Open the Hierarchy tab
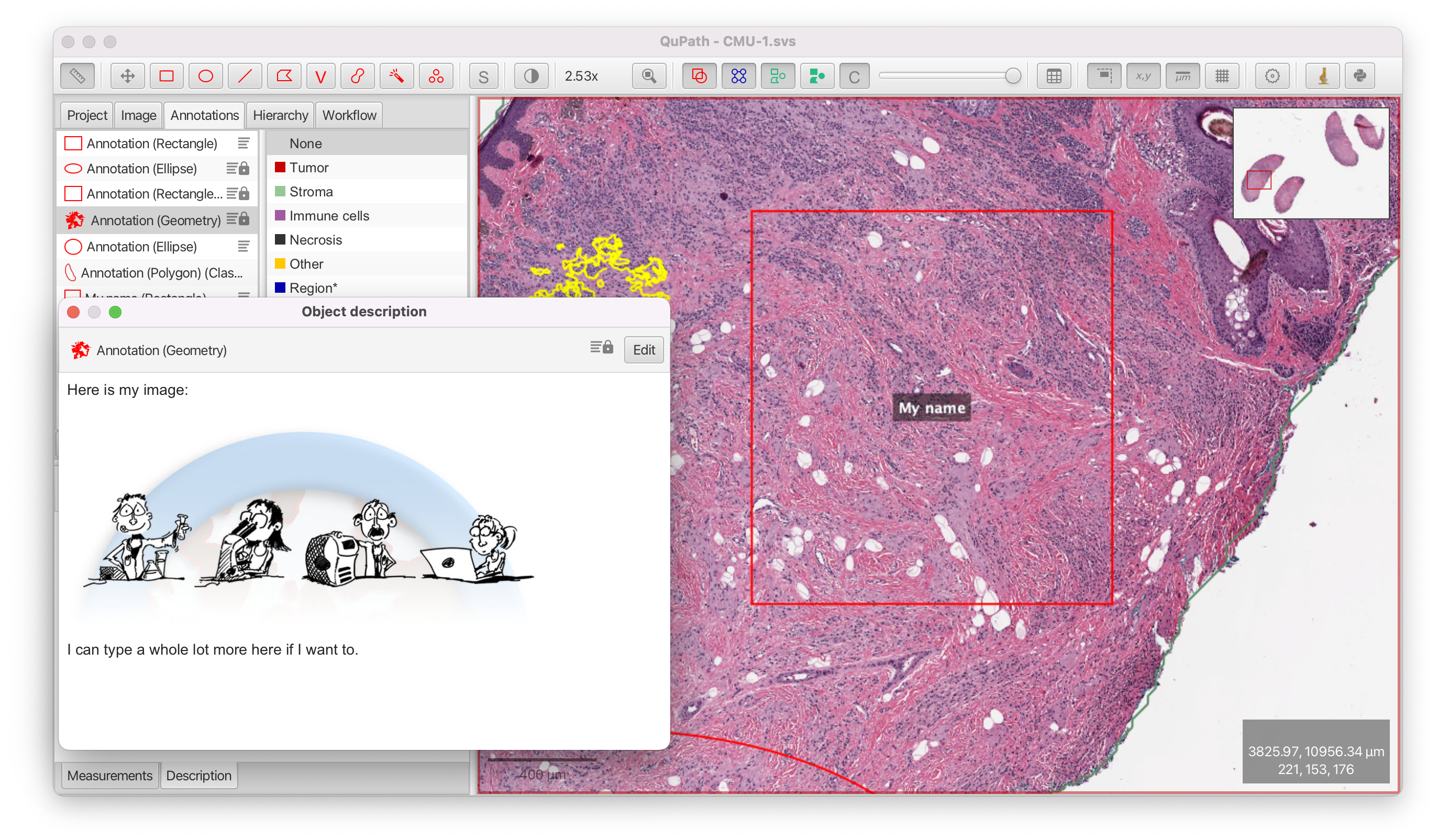This screenshot has height=840, width=1438. [280, 115]
